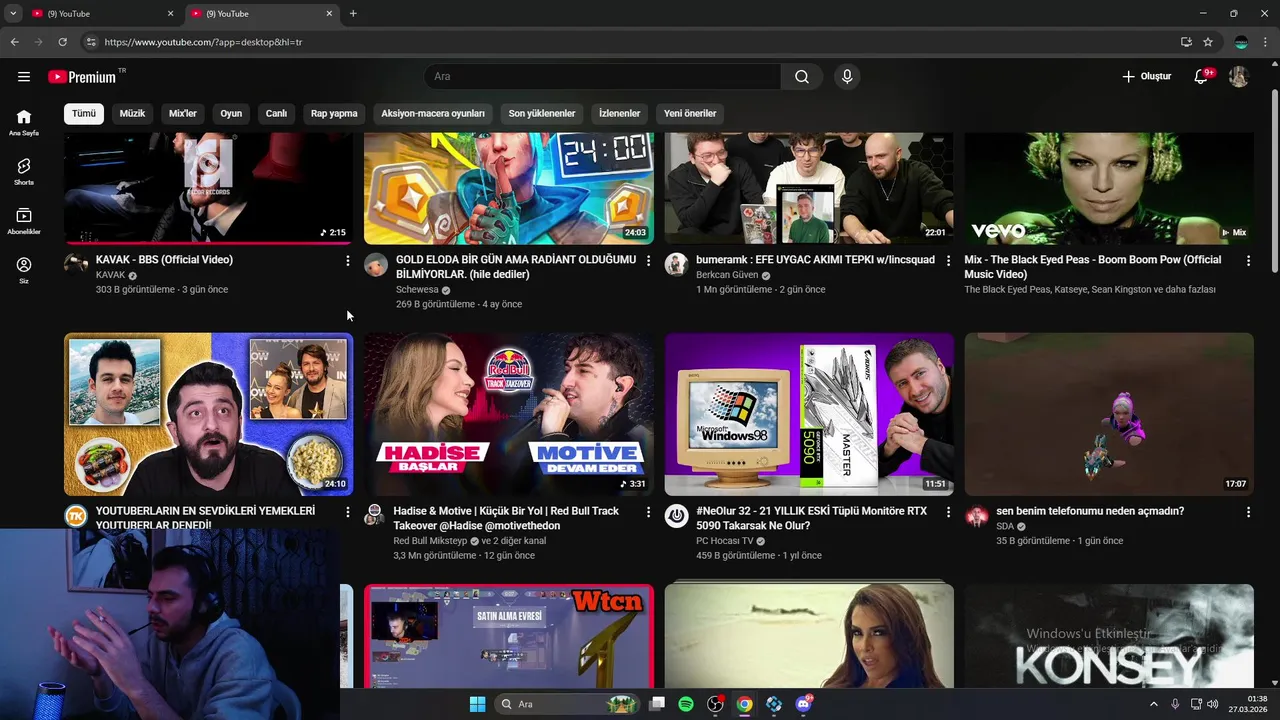Open options for Hadise & Motive video

point(648,512)
